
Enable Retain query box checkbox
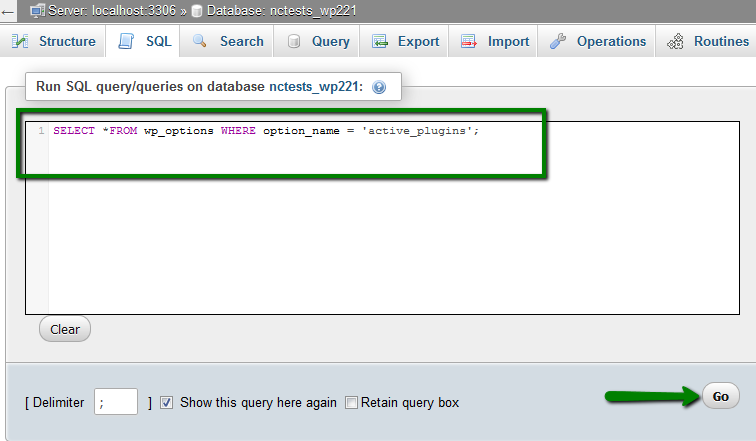(351, 402)
